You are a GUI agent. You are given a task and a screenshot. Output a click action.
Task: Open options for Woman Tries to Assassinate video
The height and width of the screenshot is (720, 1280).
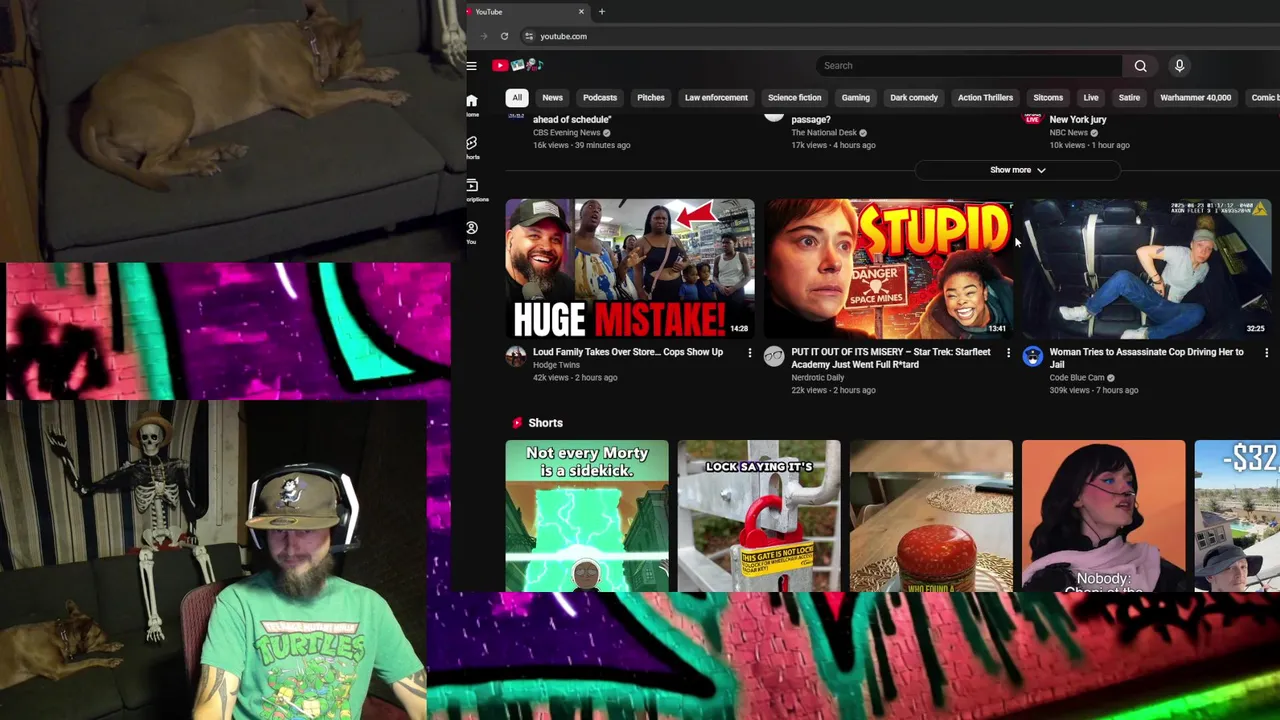pyautogui.click(x=1266, y=353)
